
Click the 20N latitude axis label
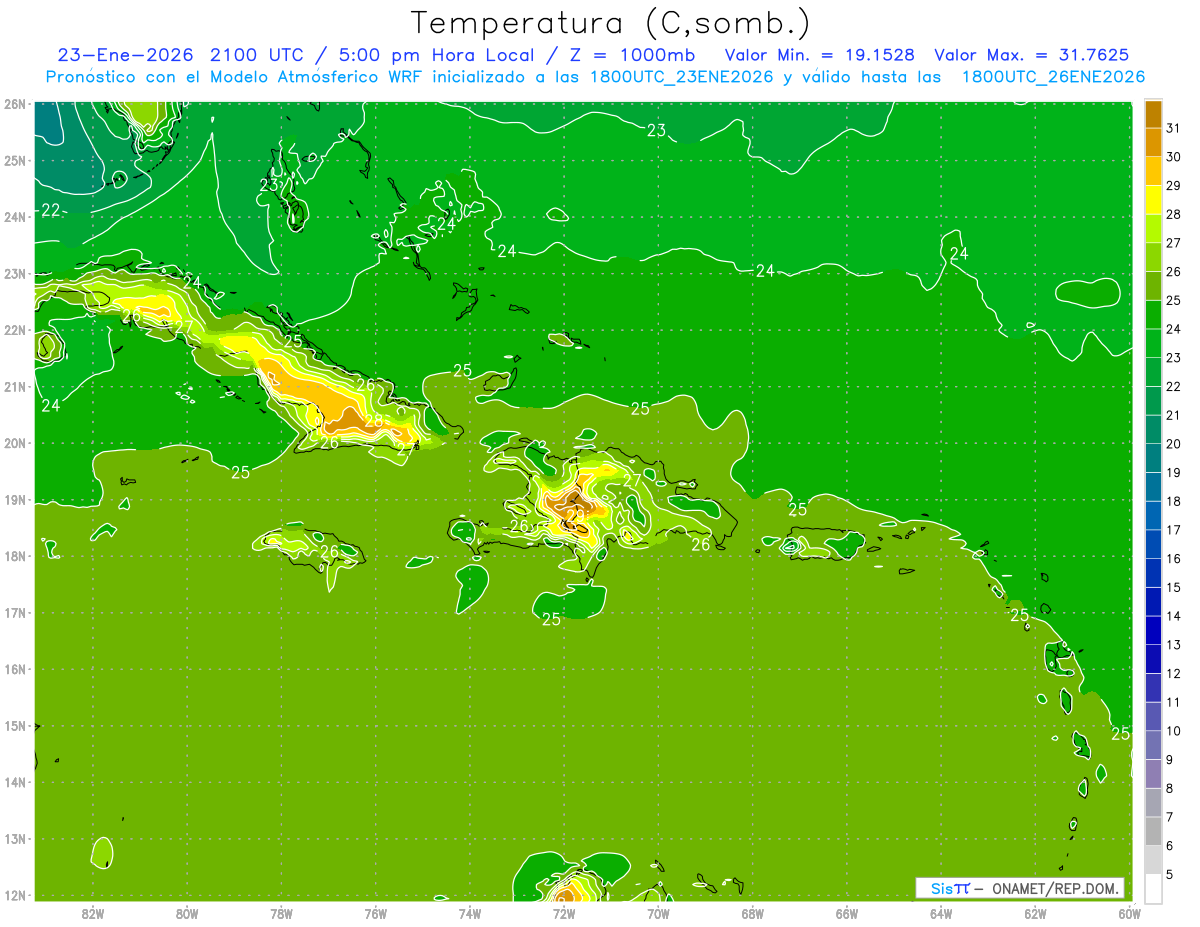coord(15,443)
